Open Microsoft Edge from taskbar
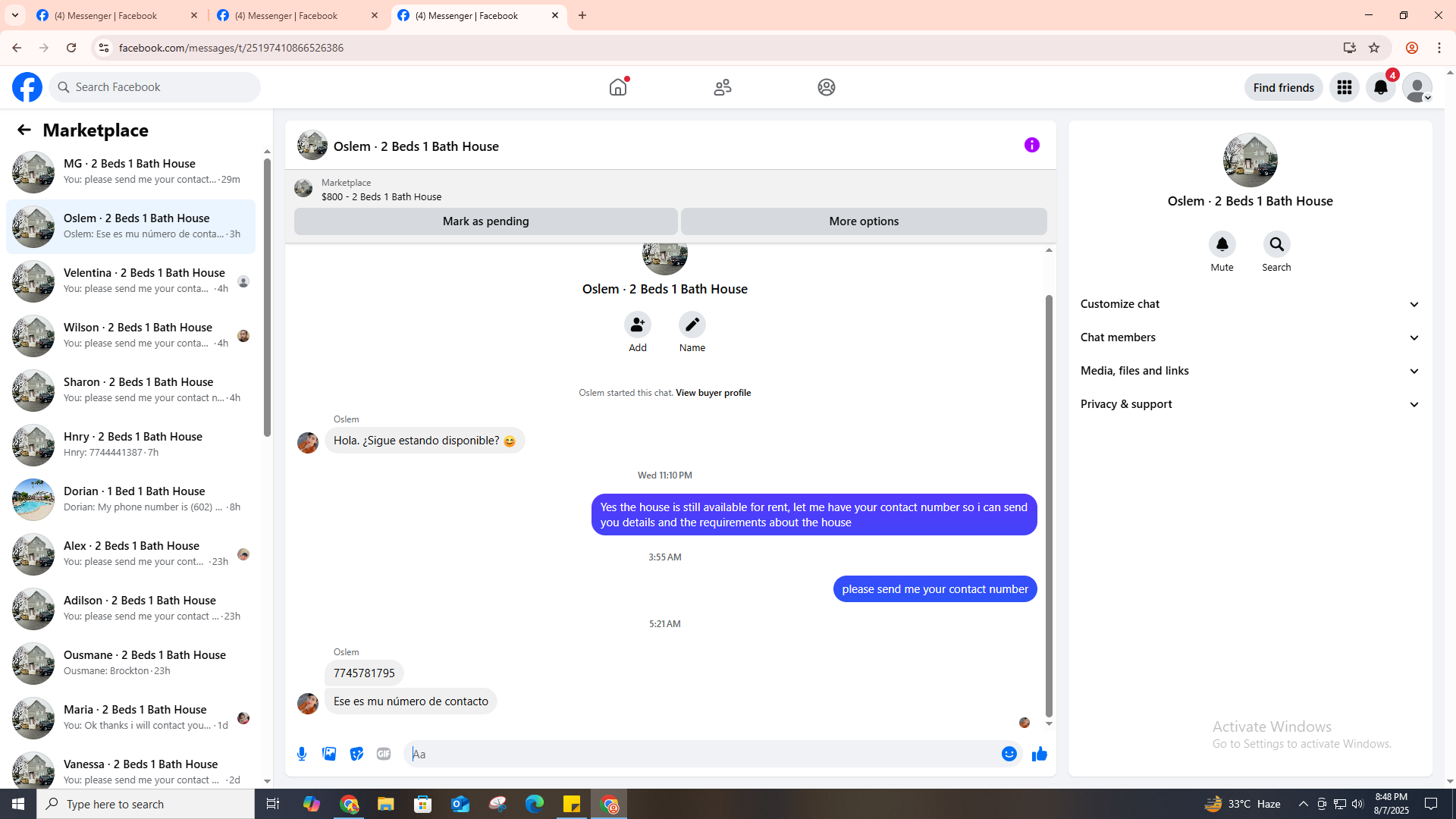1456x819 pixels. (x=535, y=804)
